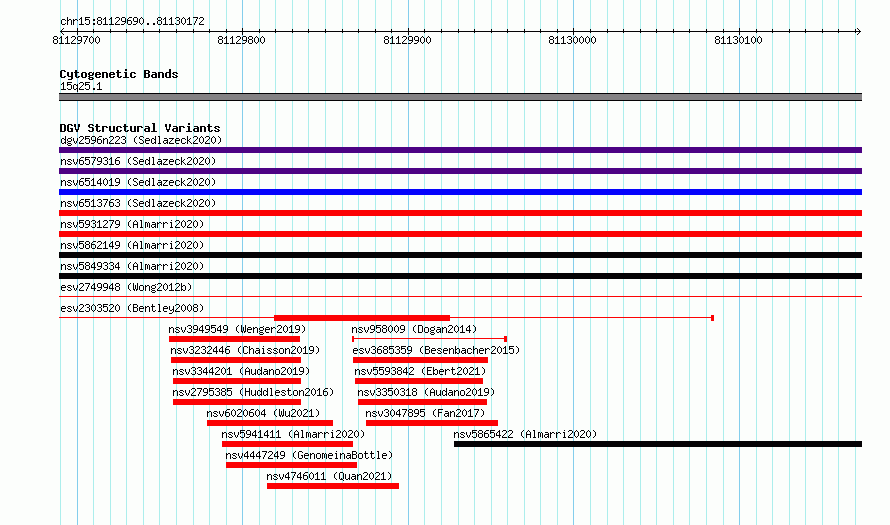The image size is (890, 525).
Task: Select the black bar for nsv5849334
Action: pyautogui.click(x=460, y=276)
